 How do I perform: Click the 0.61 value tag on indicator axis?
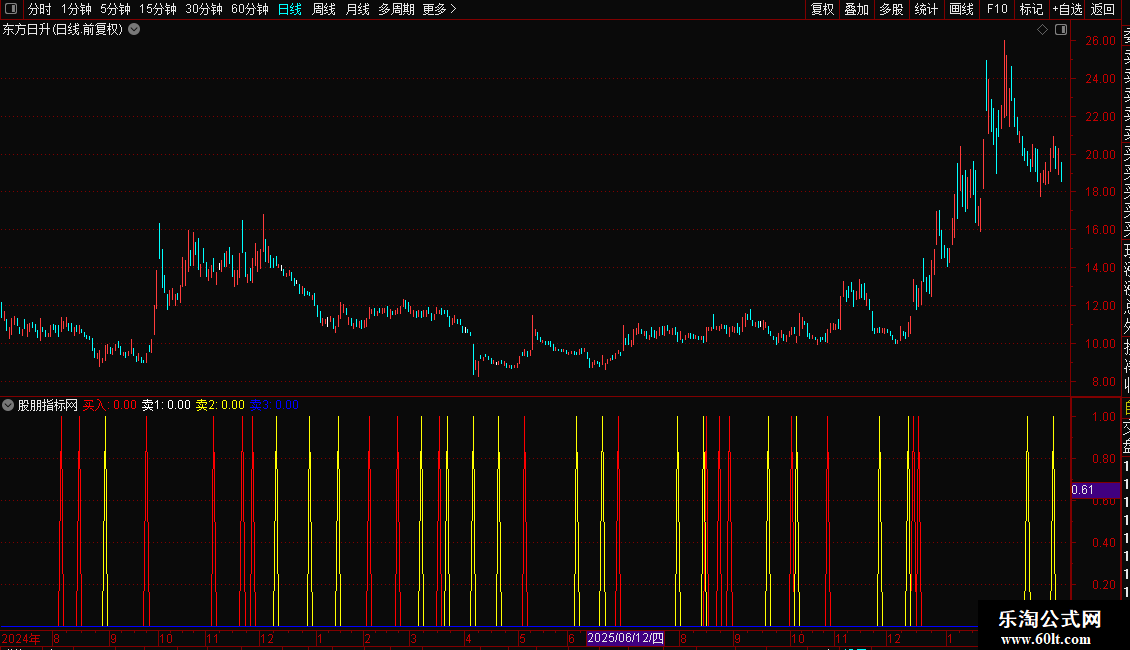1095,490
